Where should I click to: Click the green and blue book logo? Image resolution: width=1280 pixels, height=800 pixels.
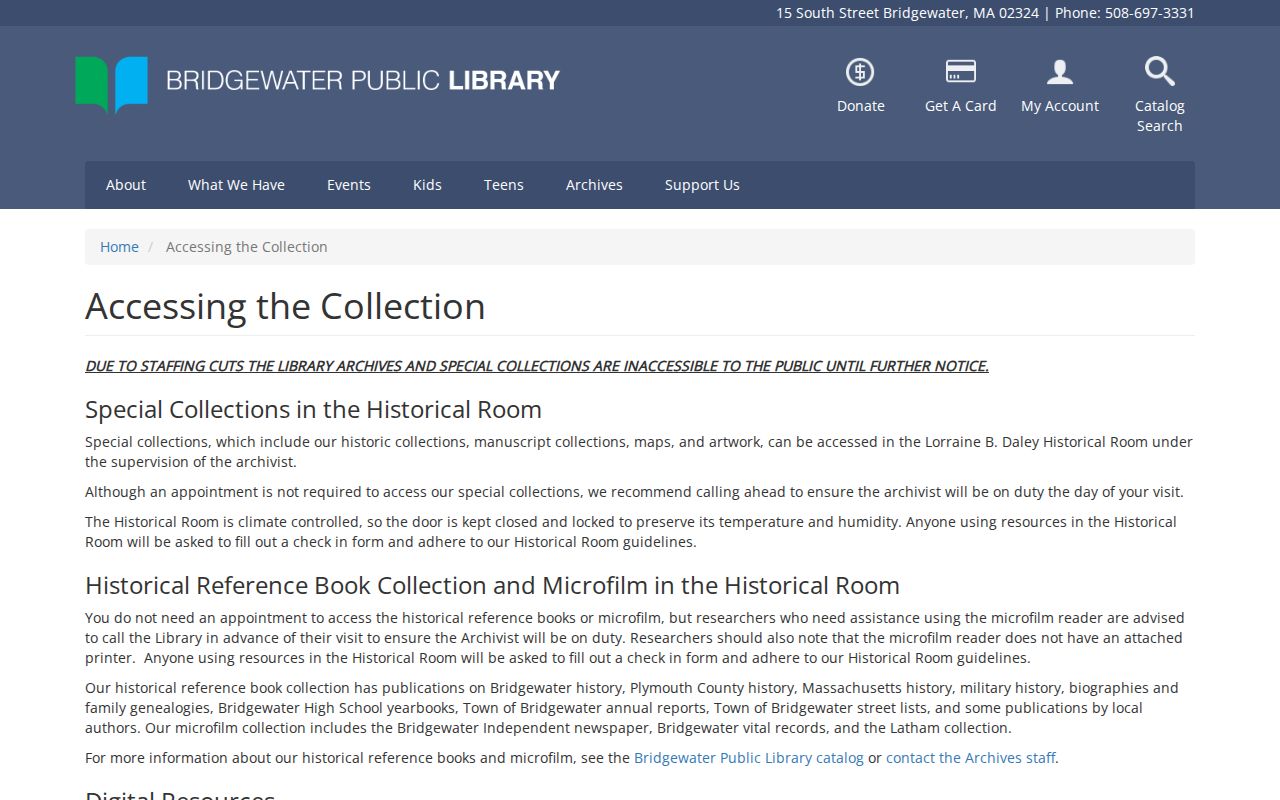click(112, 84)
